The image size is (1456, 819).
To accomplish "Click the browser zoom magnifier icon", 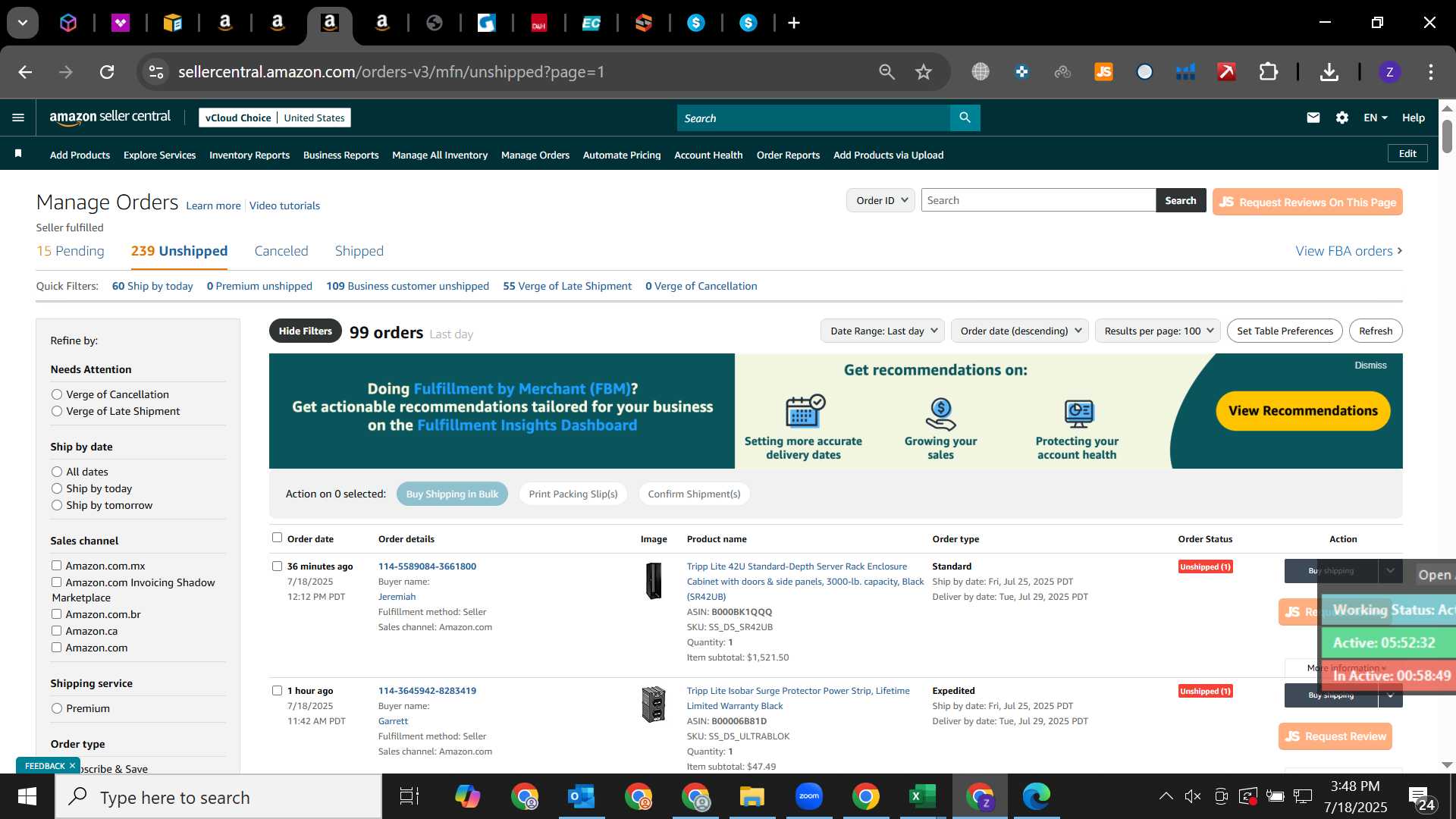I will point(886,72).
